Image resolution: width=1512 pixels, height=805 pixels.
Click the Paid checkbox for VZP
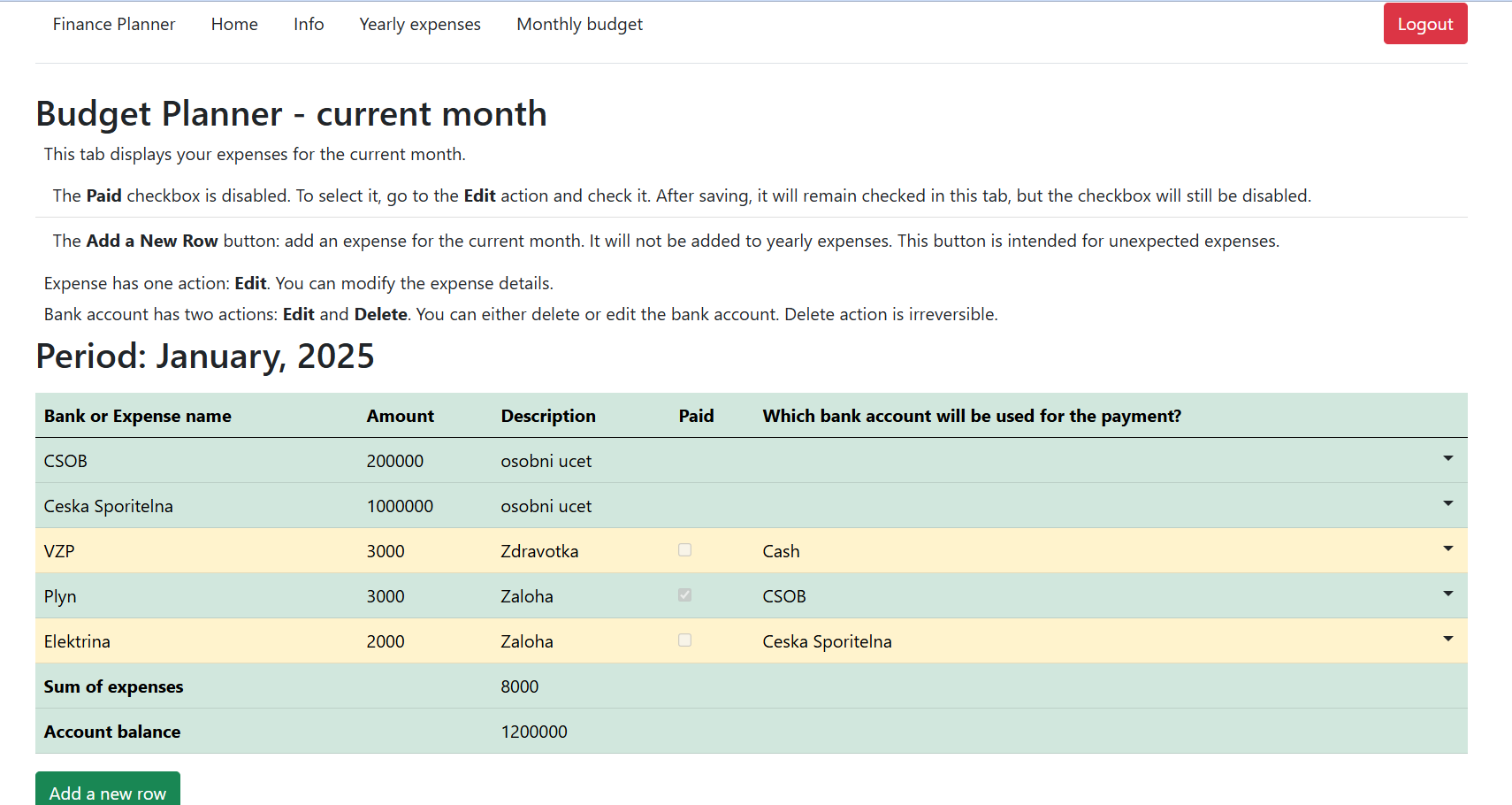[x=684, y=550]
